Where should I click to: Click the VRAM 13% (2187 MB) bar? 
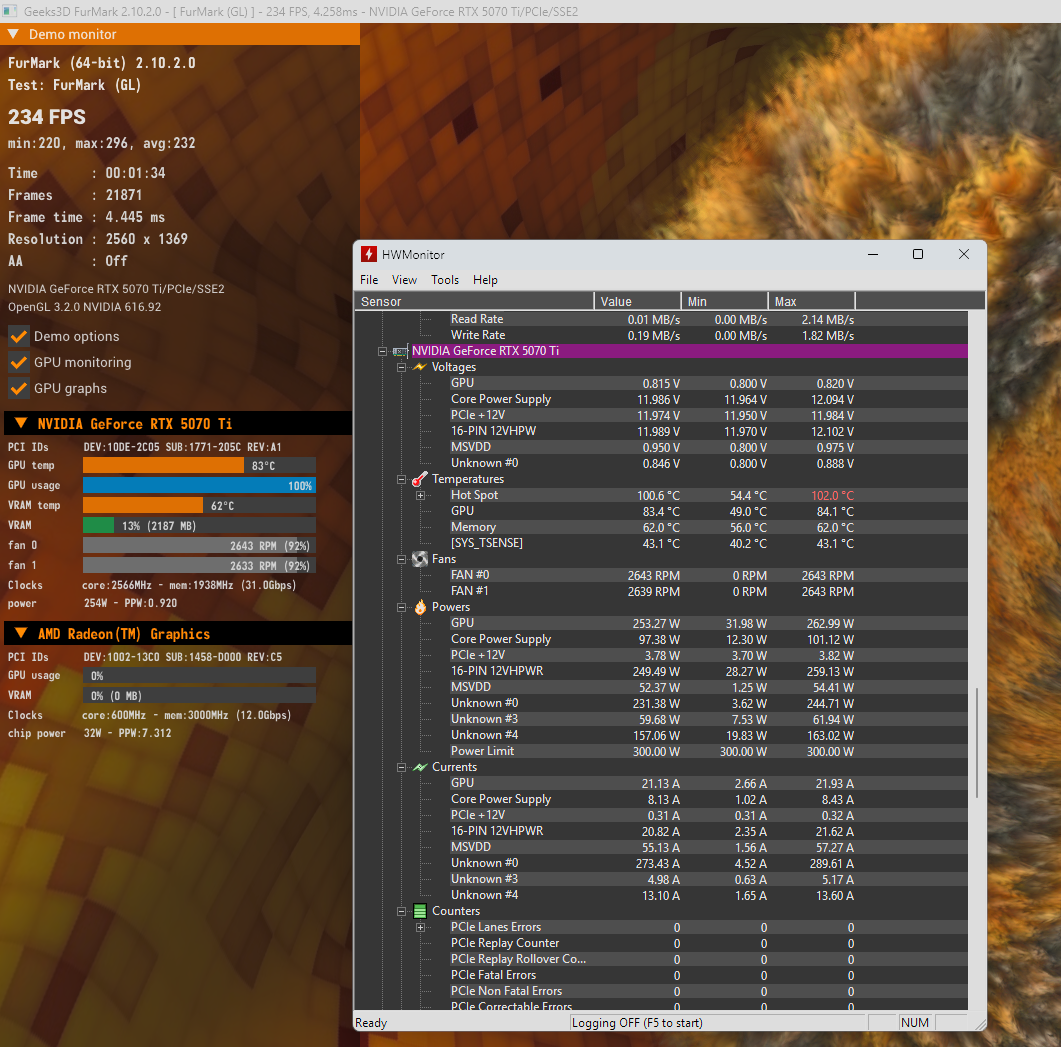(199, 525)
